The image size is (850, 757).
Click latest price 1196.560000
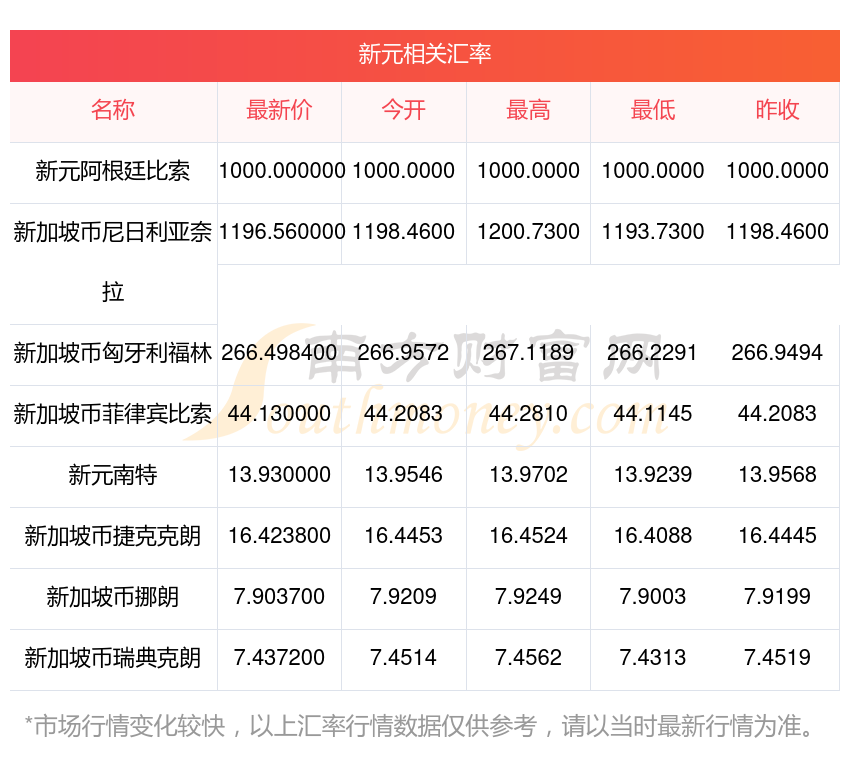[282, 232]
